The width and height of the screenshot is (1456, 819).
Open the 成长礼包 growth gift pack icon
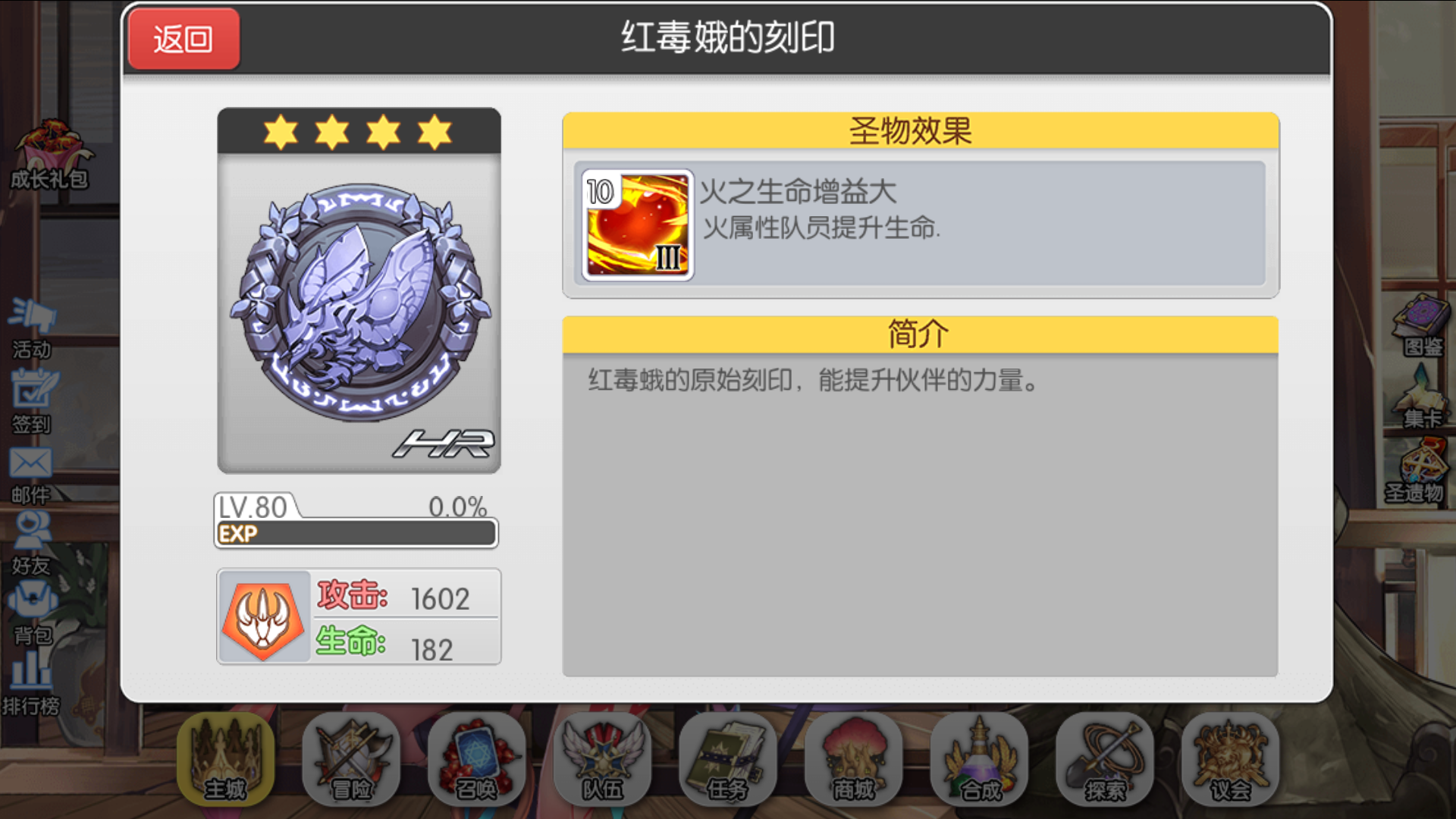click(50, 154)
